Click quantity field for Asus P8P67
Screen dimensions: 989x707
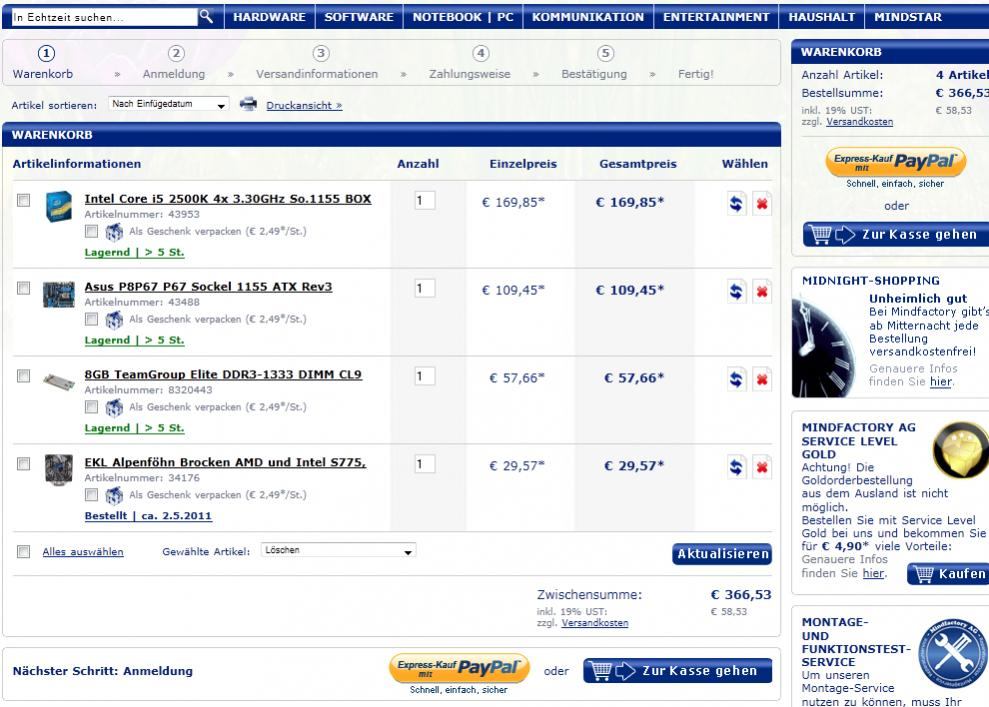point(424,289)
